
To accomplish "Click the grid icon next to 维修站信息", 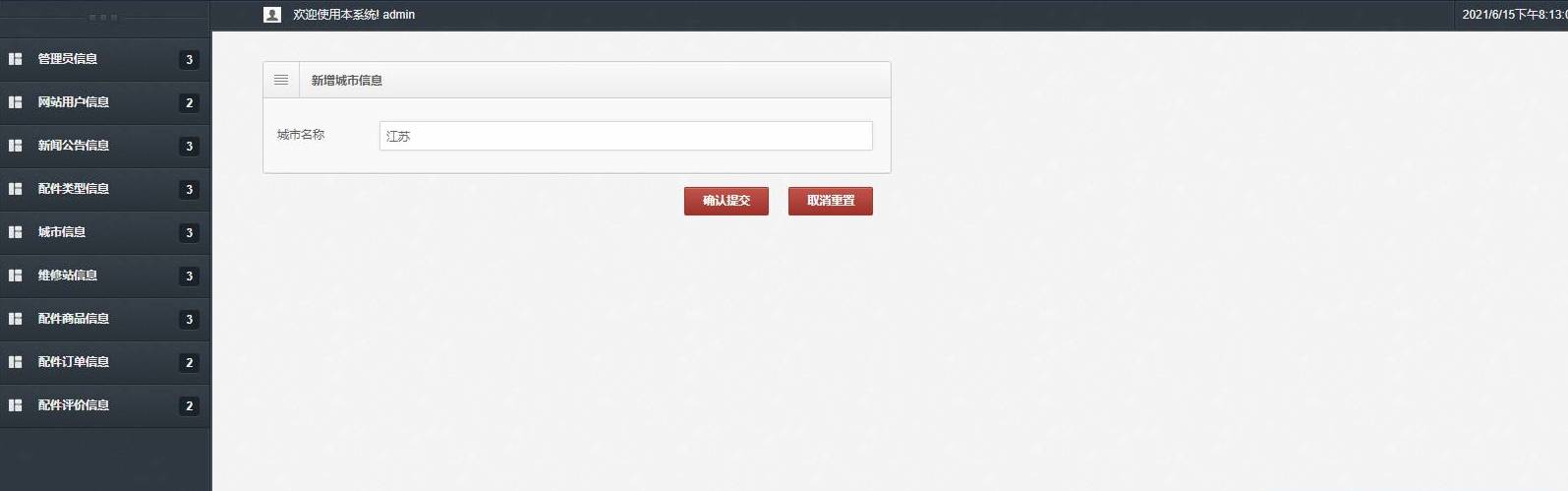I will [x=16, y=276].
